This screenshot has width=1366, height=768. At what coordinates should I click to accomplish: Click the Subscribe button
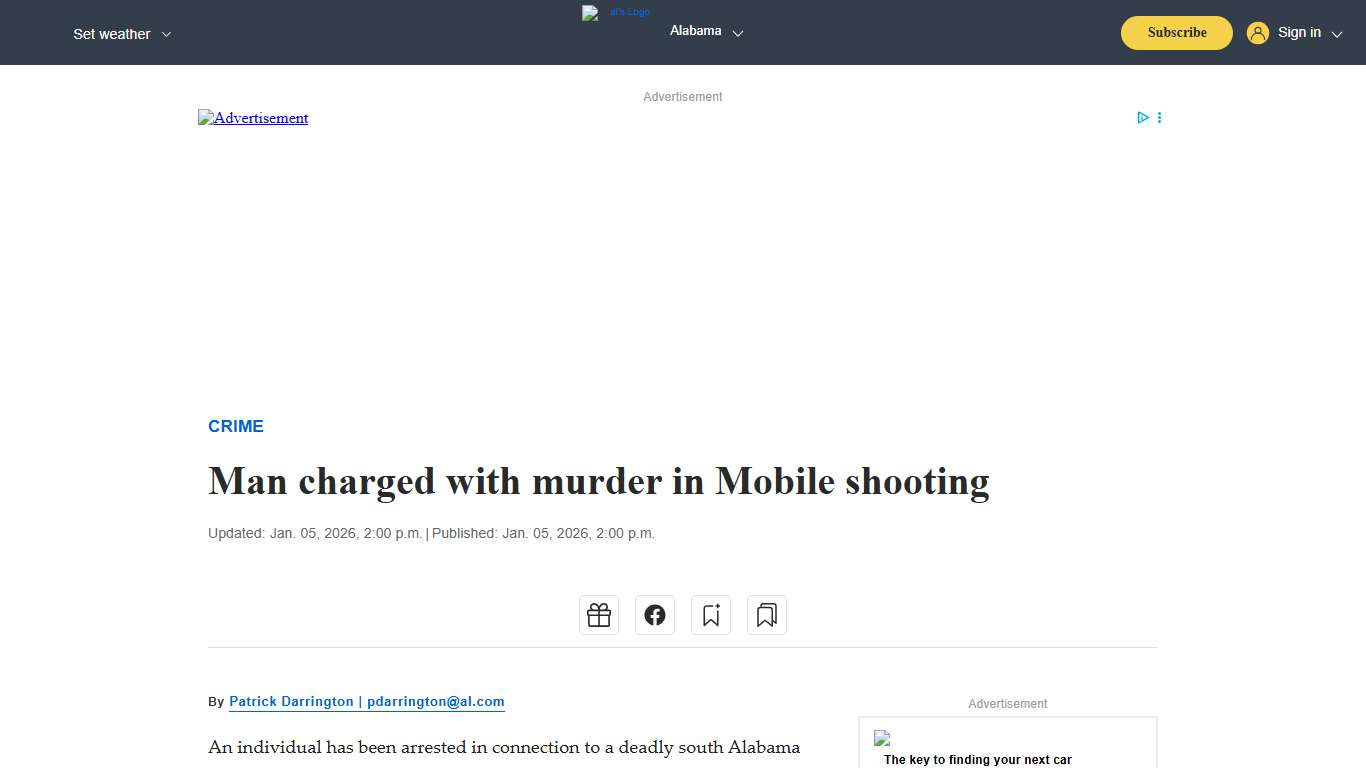pos(1176,32)
